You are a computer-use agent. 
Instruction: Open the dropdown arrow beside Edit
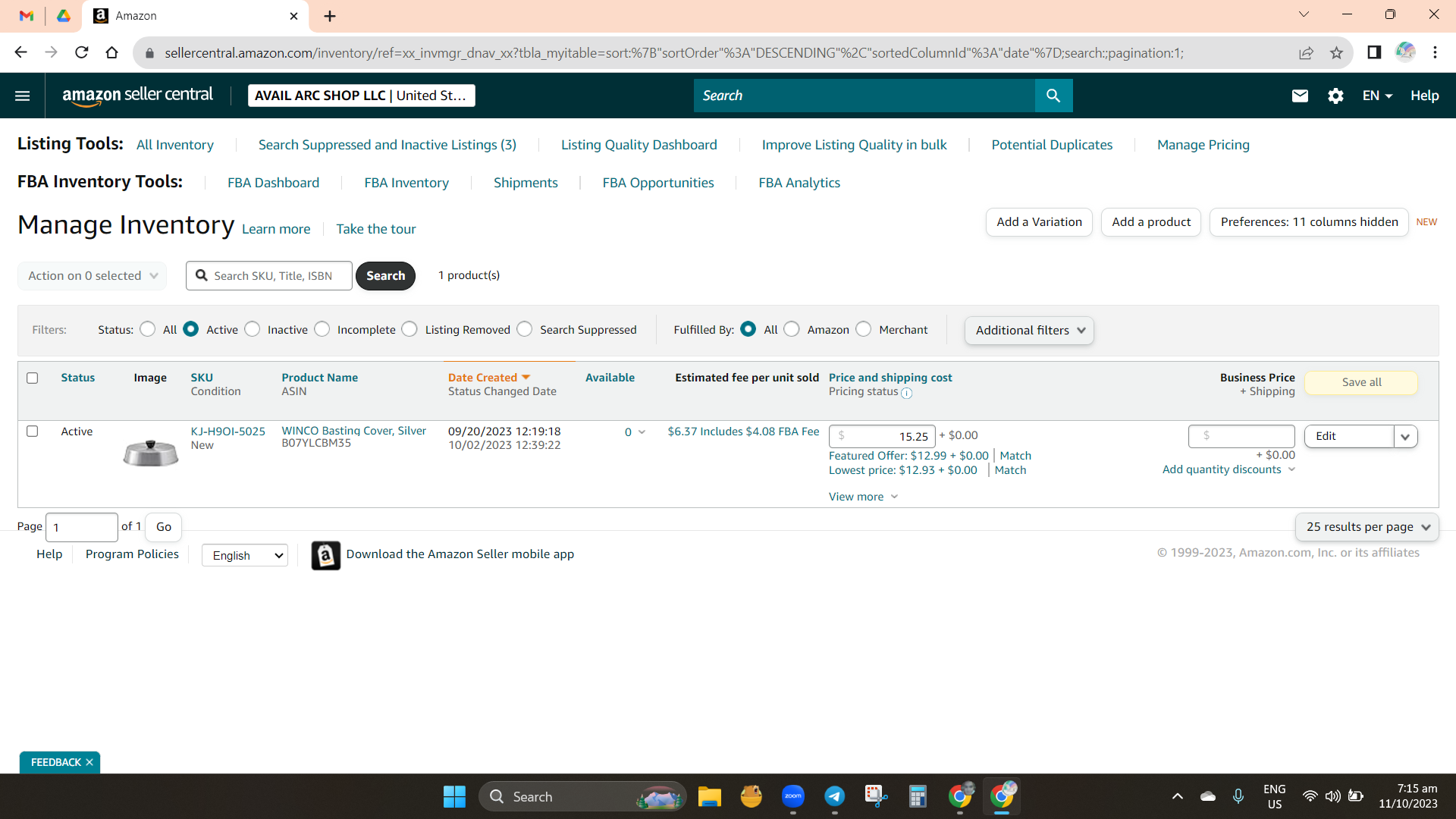point(1405,437)
